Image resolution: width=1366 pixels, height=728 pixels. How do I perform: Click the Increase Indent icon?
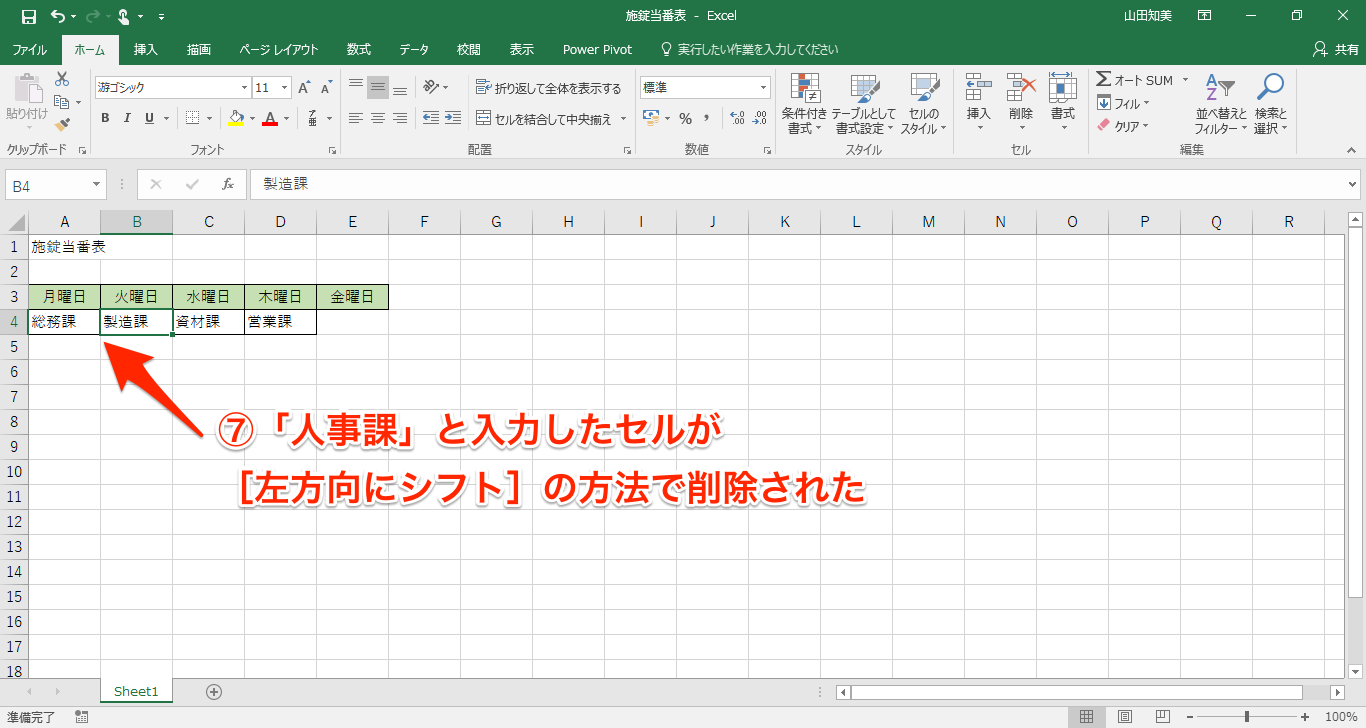(x=453, y=118)
